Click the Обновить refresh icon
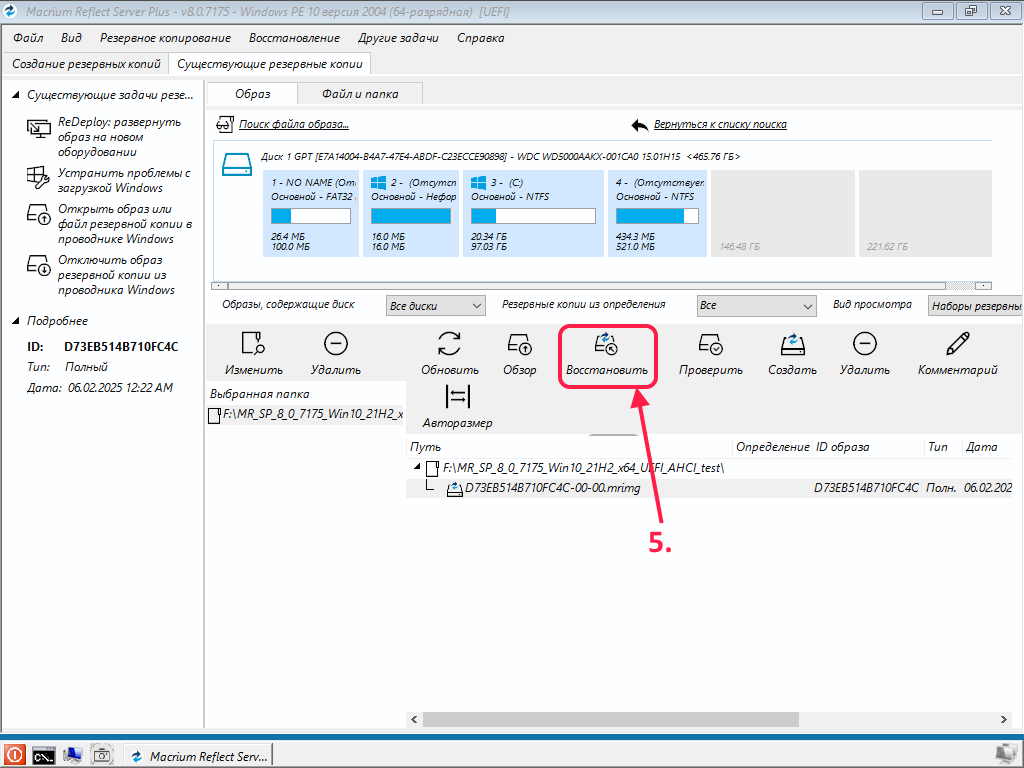1024x768 pixels. tap(449, 346)
